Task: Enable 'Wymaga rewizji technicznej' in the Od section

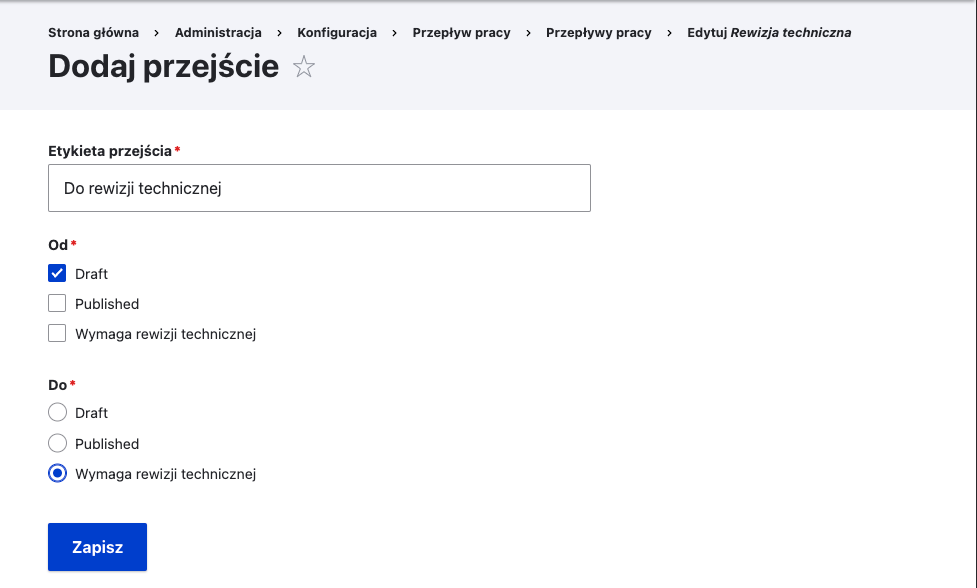Action: 57,333
